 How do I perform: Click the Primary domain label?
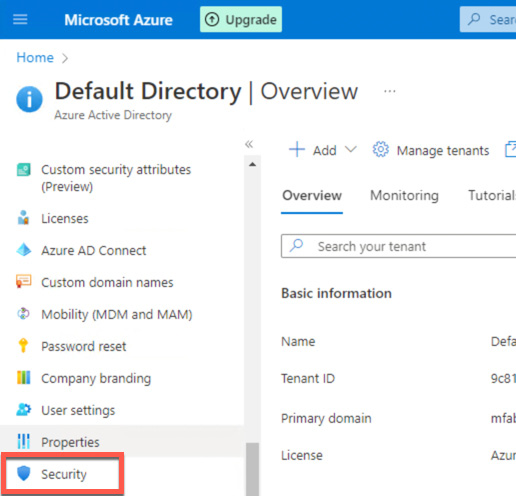point(326,419)
